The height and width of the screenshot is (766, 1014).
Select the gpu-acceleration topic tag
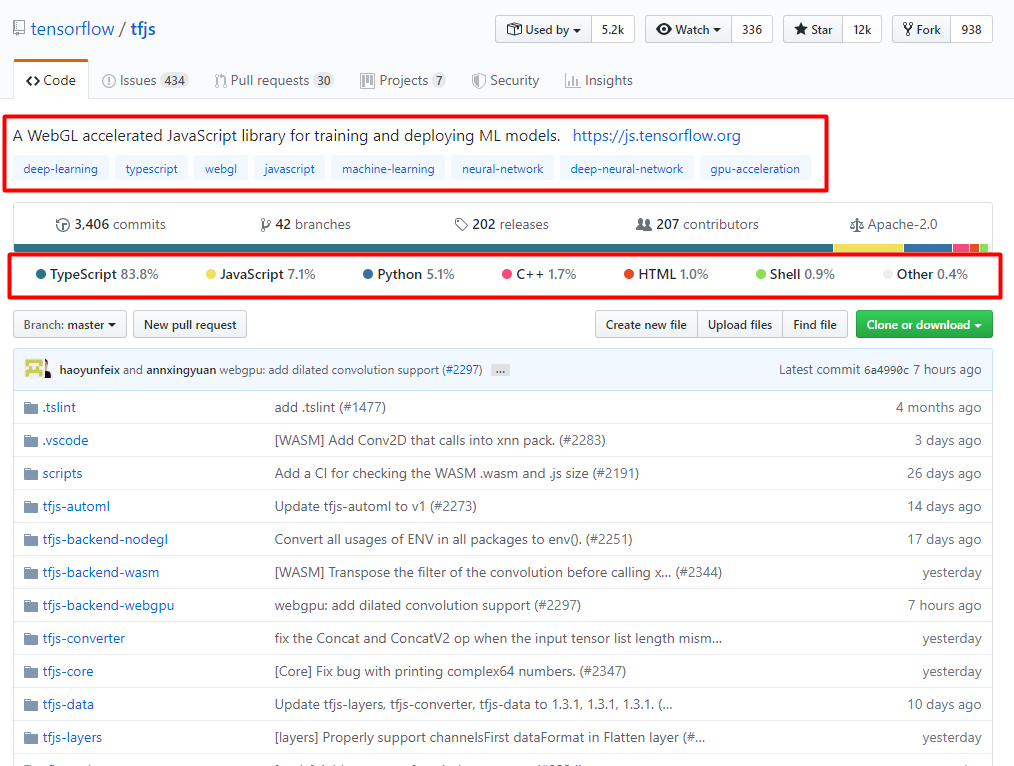tap(755, 169)
